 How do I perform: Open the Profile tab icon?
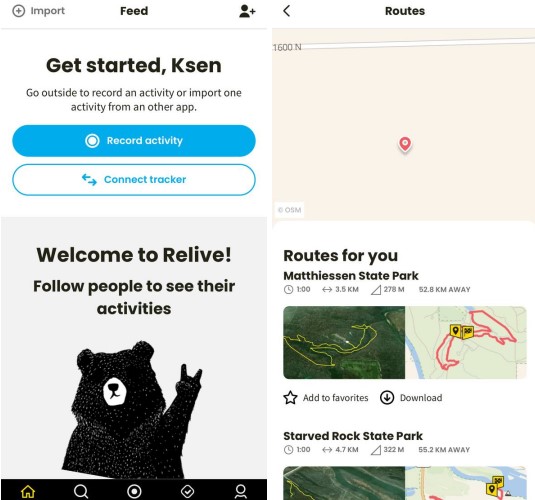coord(241,491)
